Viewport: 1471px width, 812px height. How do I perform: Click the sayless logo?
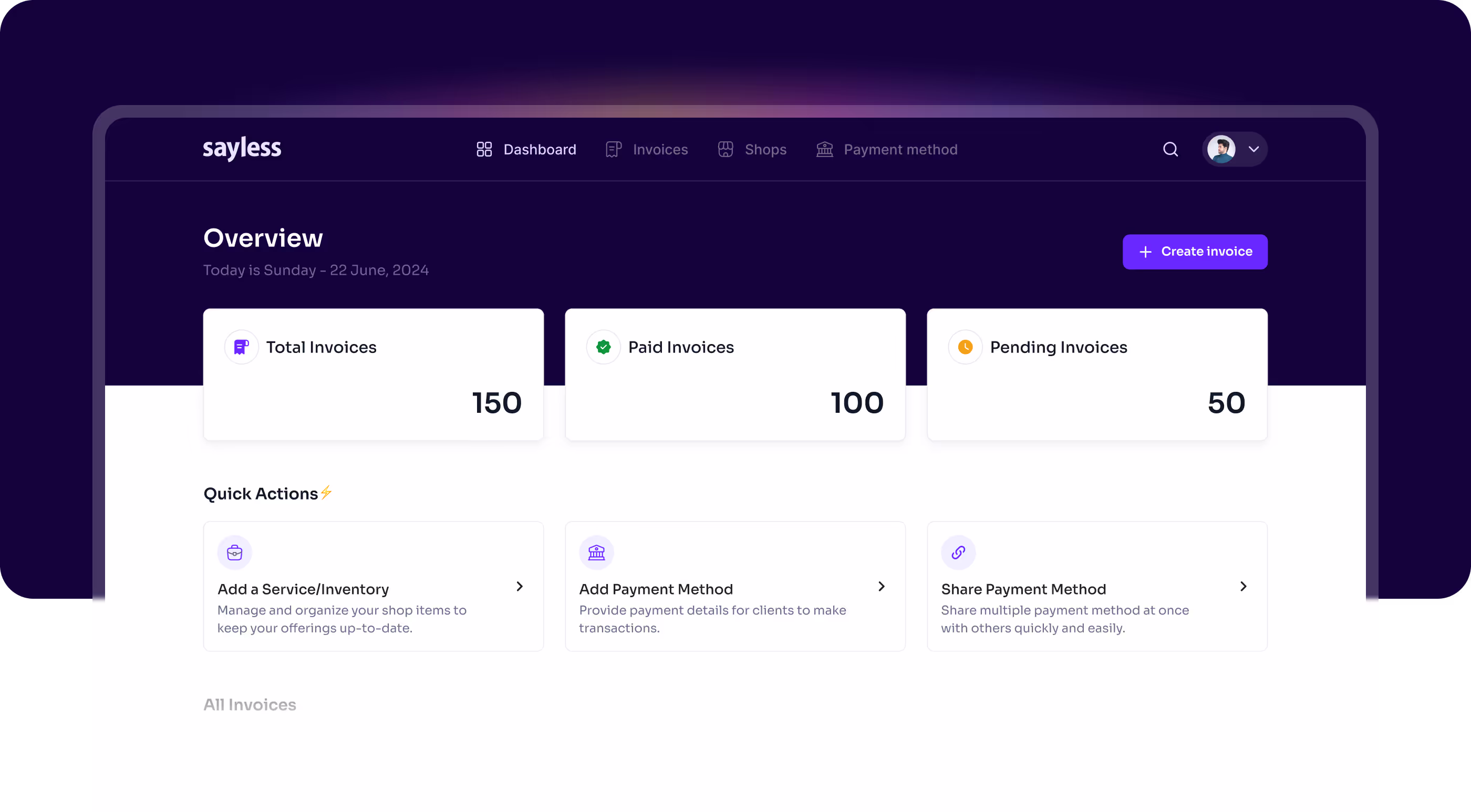pyautogui.click(x=242, y=149)
